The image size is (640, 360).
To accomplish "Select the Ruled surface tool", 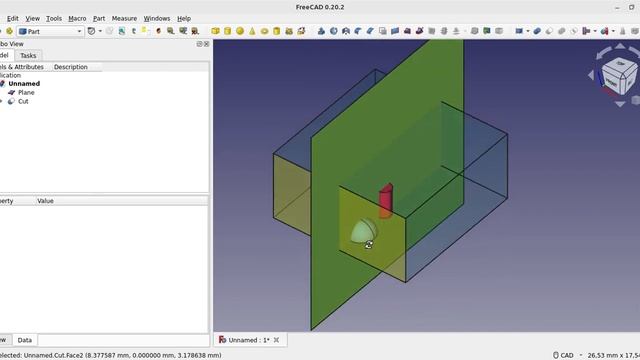I will click(395, 31).
